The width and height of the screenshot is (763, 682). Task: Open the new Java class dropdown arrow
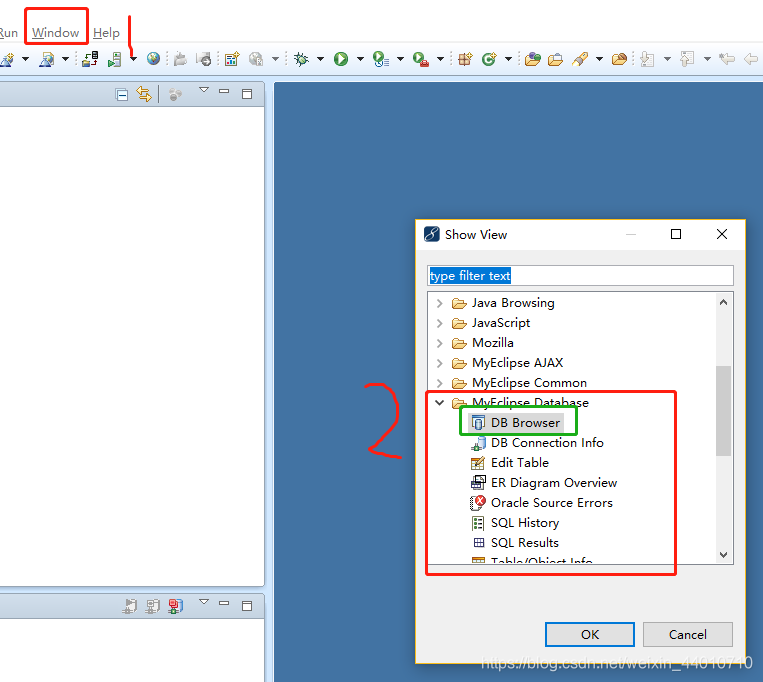point(508,59)
